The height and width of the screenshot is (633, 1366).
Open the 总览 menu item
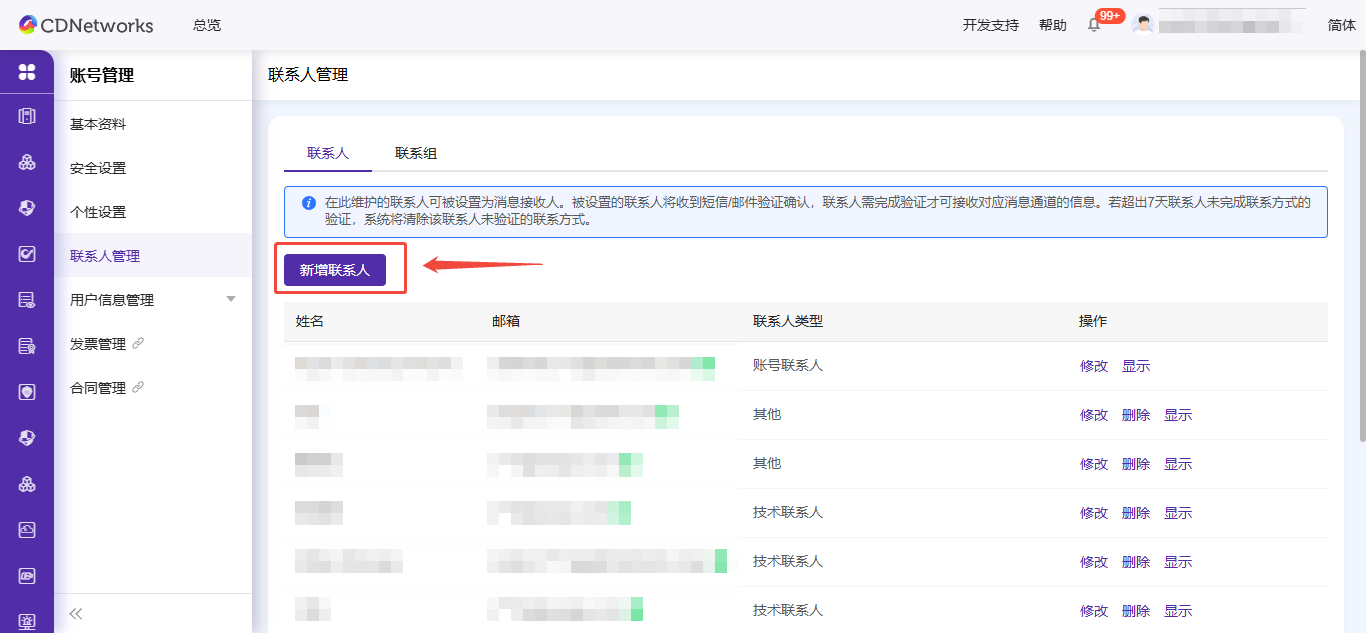(x=206, y=25)
